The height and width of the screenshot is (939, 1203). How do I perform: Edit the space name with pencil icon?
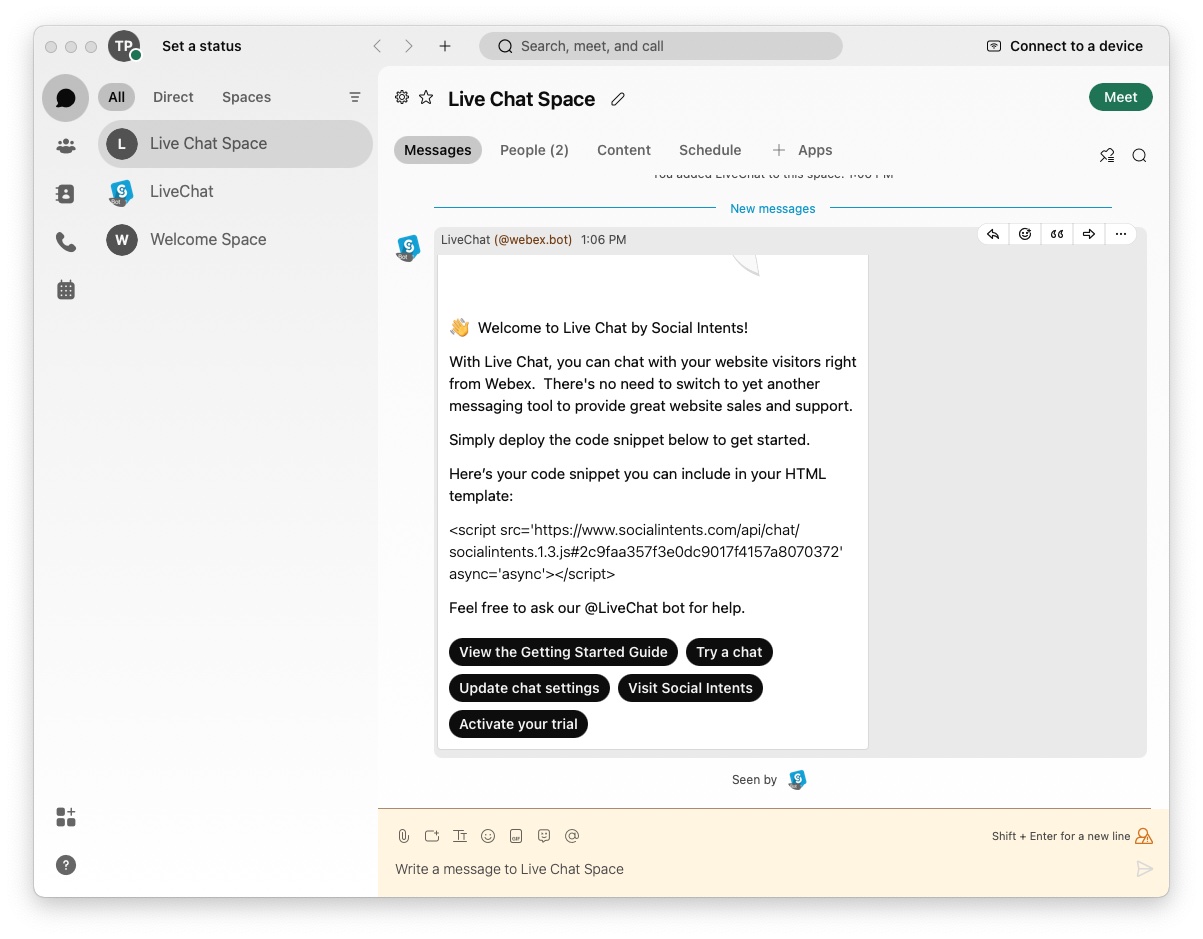pos(618,99)
